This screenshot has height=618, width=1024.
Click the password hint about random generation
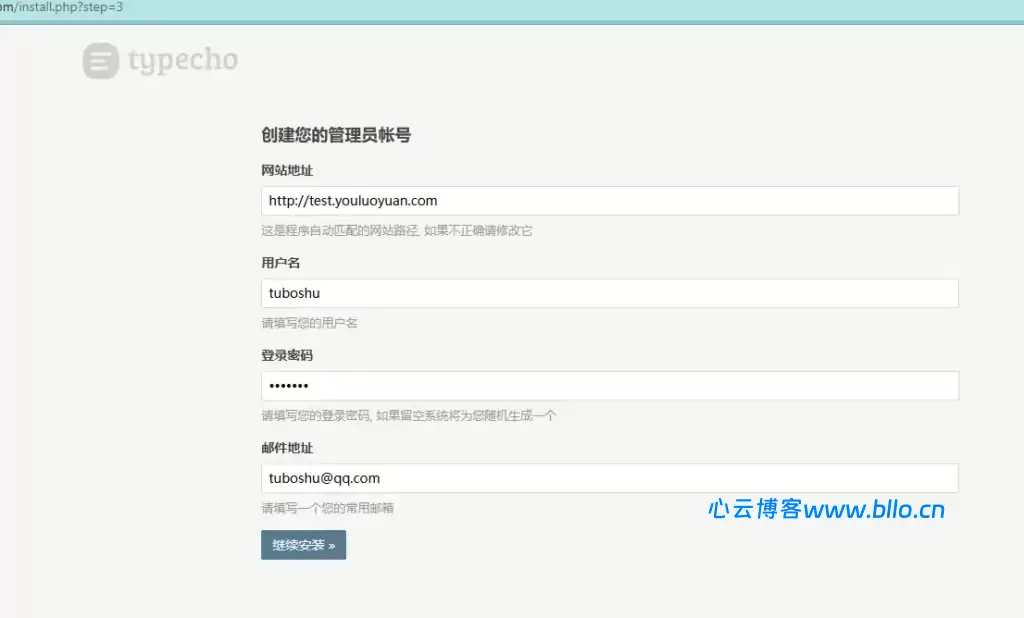[x=409, y=416]
